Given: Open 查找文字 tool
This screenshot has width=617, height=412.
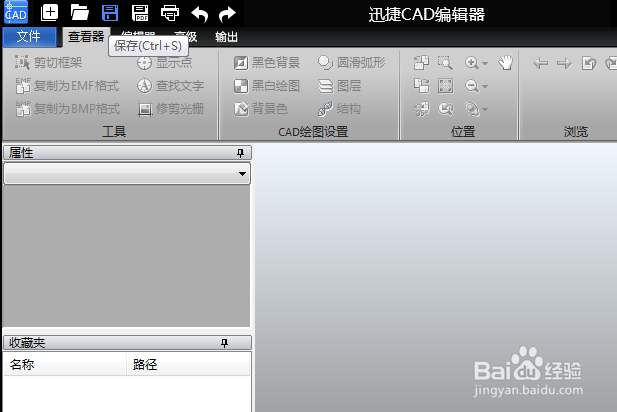Looking at the screenshot, I should 170,85.
